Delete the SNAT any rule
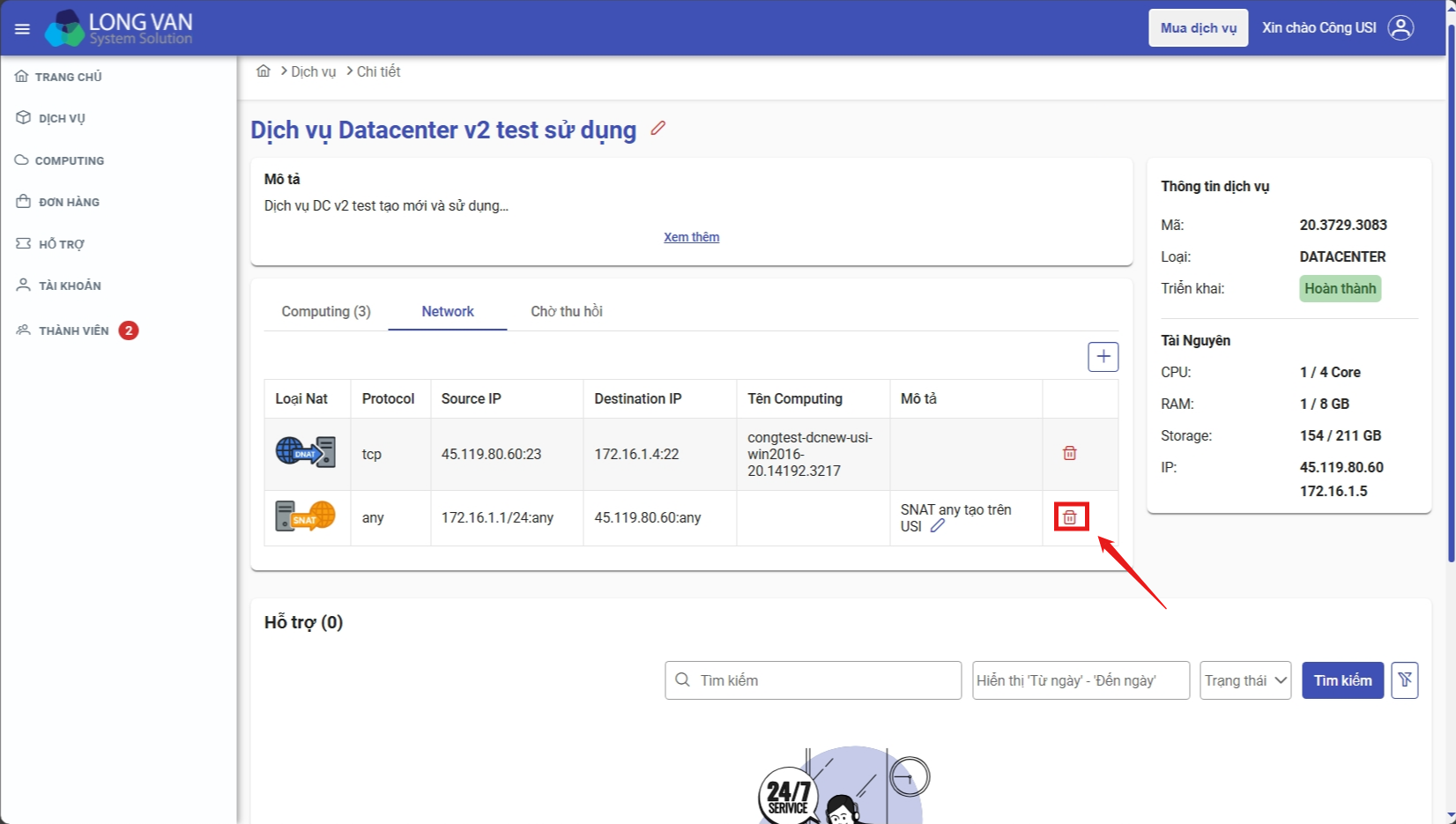The width and height of the screenshot is (1456, 824). (x=1070, y=517)
